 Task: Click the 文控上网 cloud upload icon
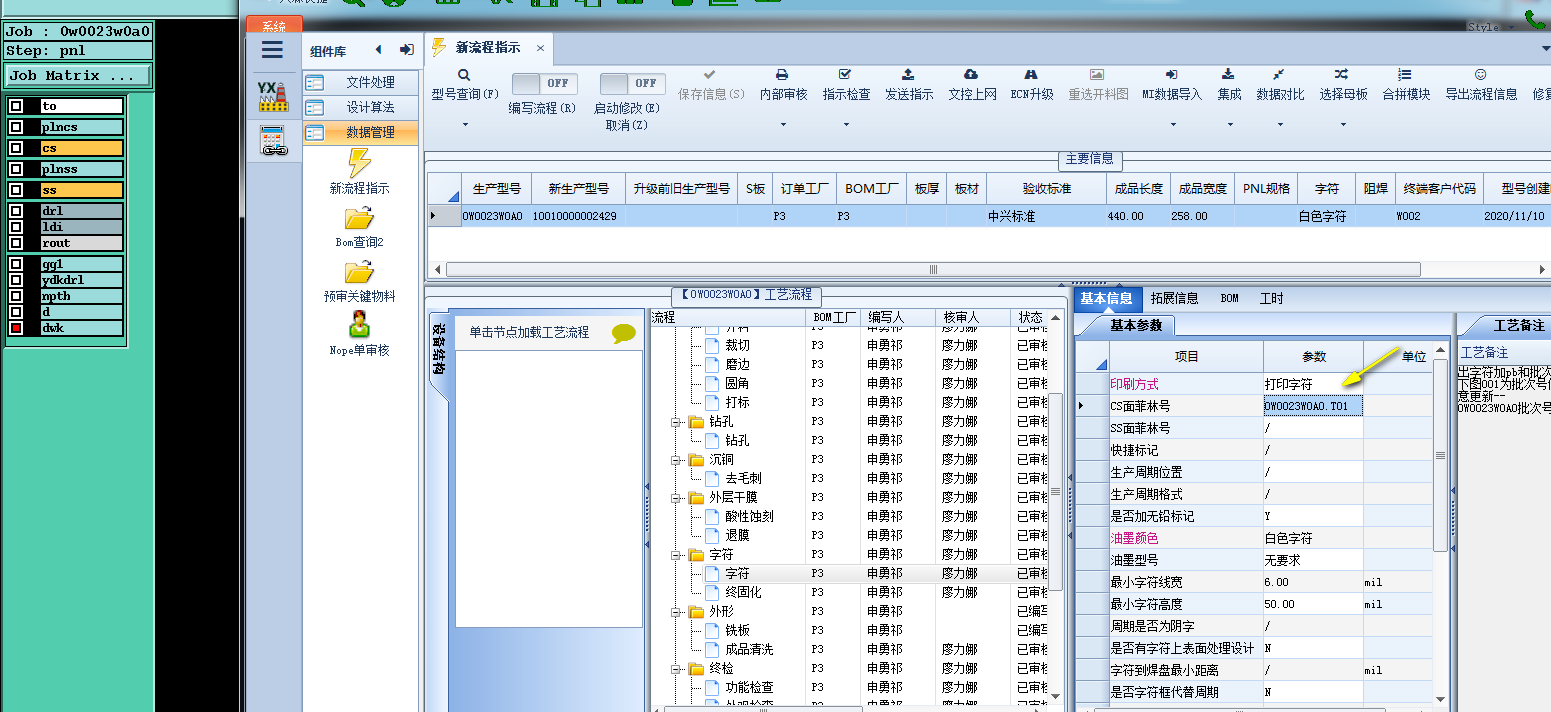[971, 75]
